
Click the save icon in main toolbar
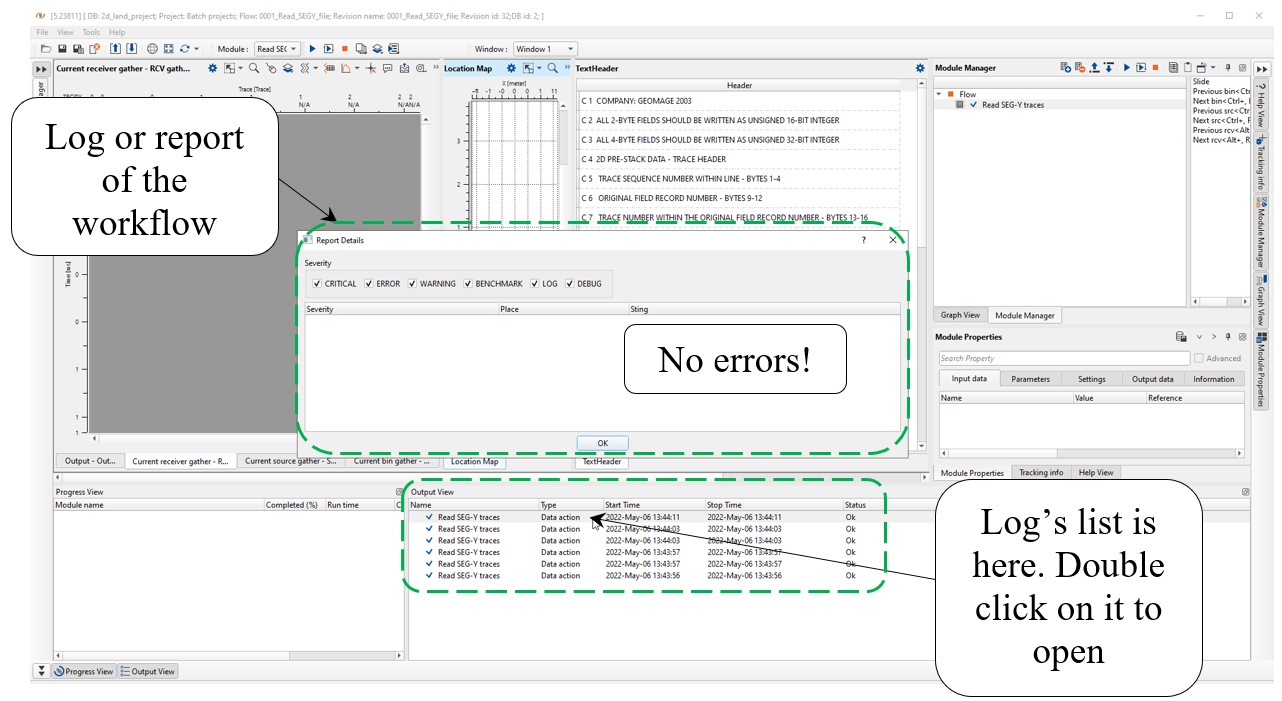point(62,49)
